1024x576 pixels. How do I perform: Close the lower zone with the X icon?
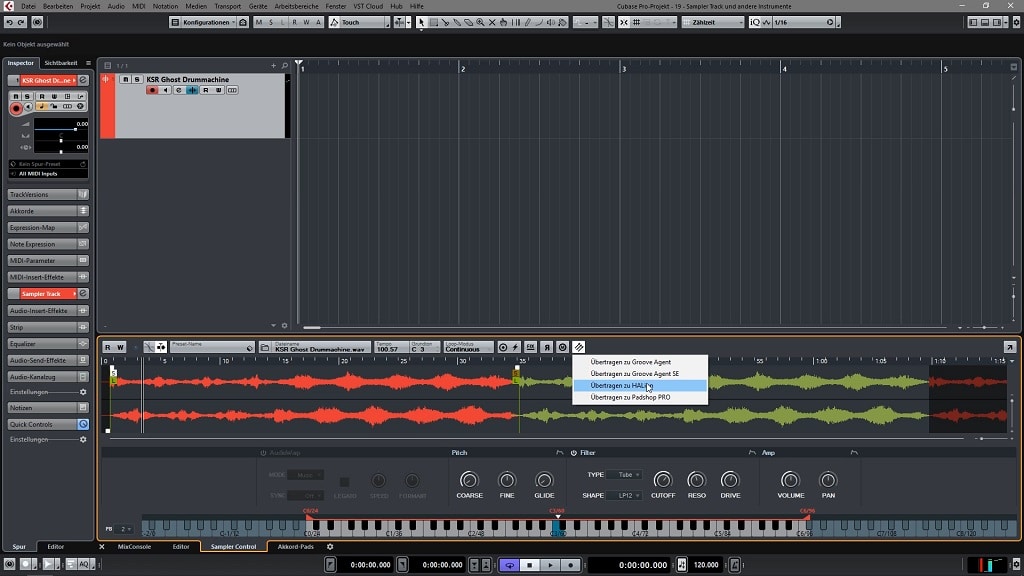pyautogui.click(x=102, y=547)
